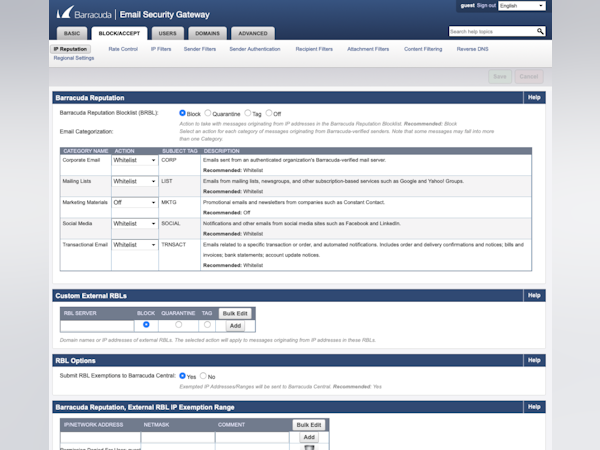Viewport: 600px width, 450px height.
Task: Click the guest username text
Action: [x=468, y=5]
